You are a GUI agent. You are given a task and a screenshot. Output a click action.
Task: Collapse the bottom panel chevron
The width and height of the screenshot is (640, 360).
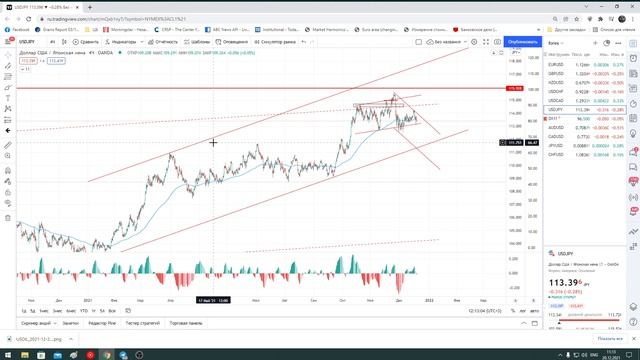click(524, 323)
